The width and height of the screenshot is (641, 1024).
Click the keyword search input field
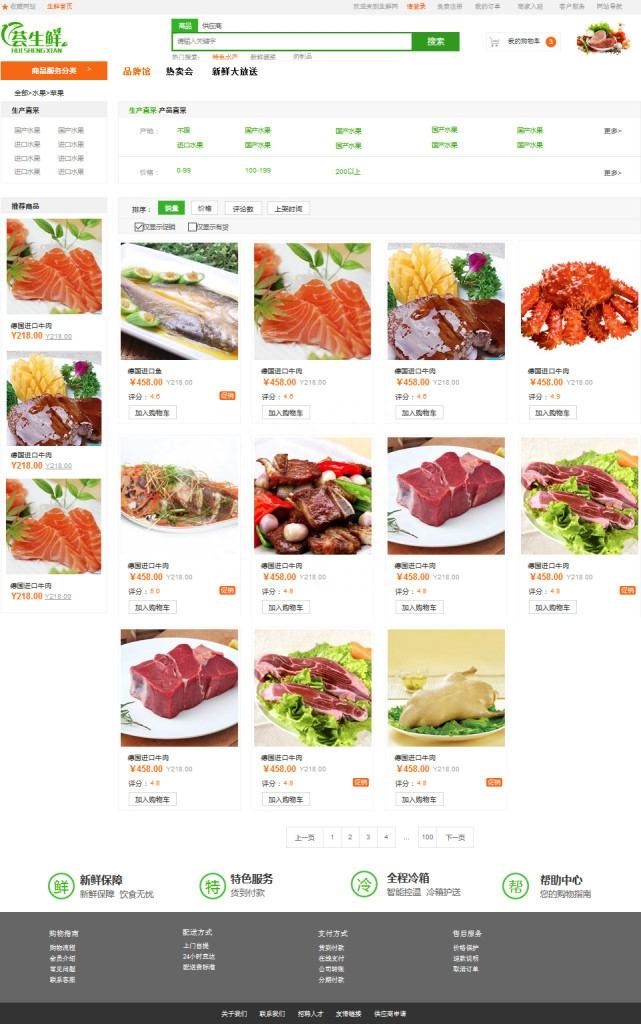pos(292,41)
